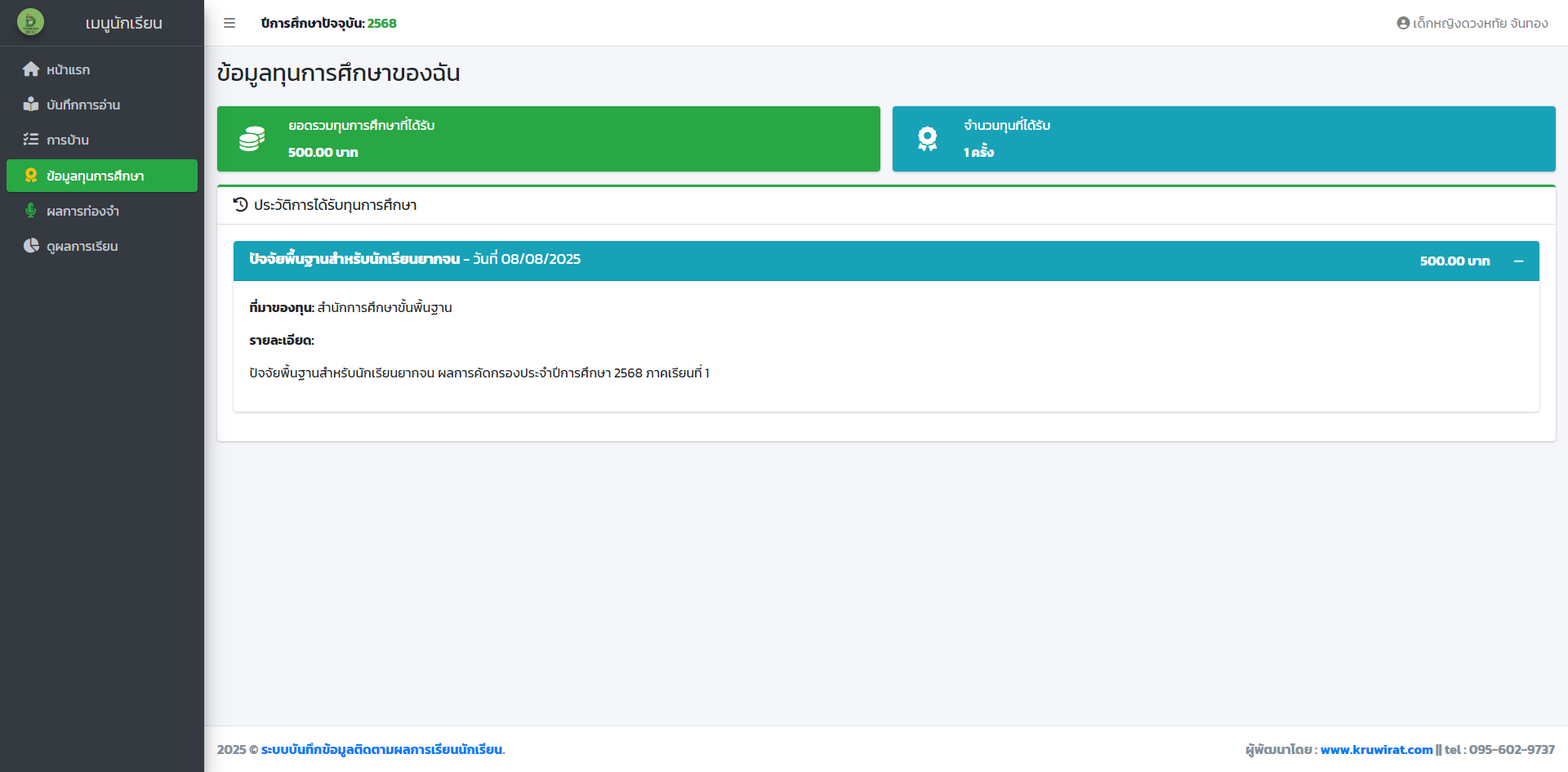Click the pie chart icon for ดูผลการเรียน
The width and height of the screenshot is (1568, 772).
31,246
